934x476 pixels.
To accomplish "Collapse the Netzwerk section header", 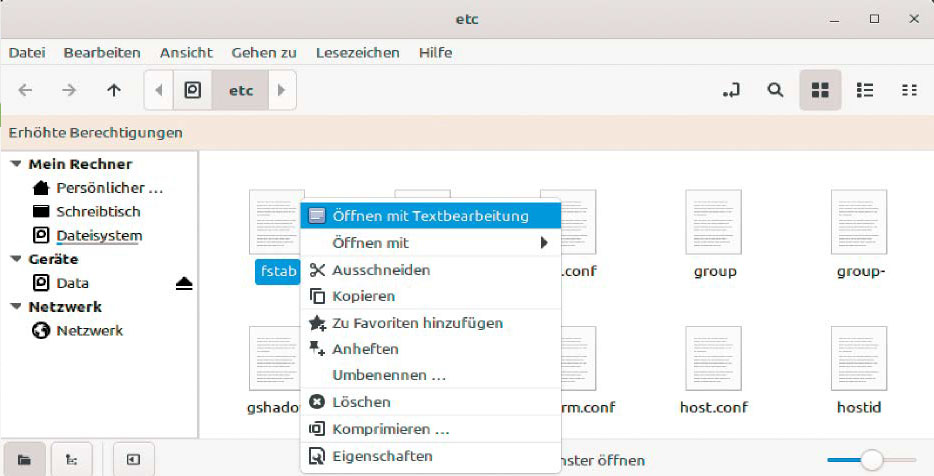I will coord(16,307).
